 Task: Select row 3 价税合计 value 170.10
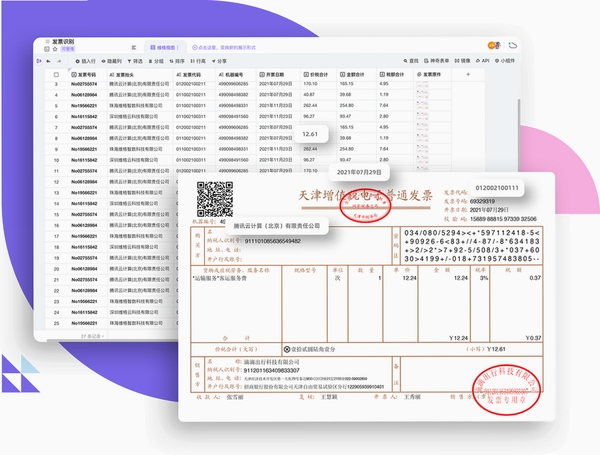310,84
